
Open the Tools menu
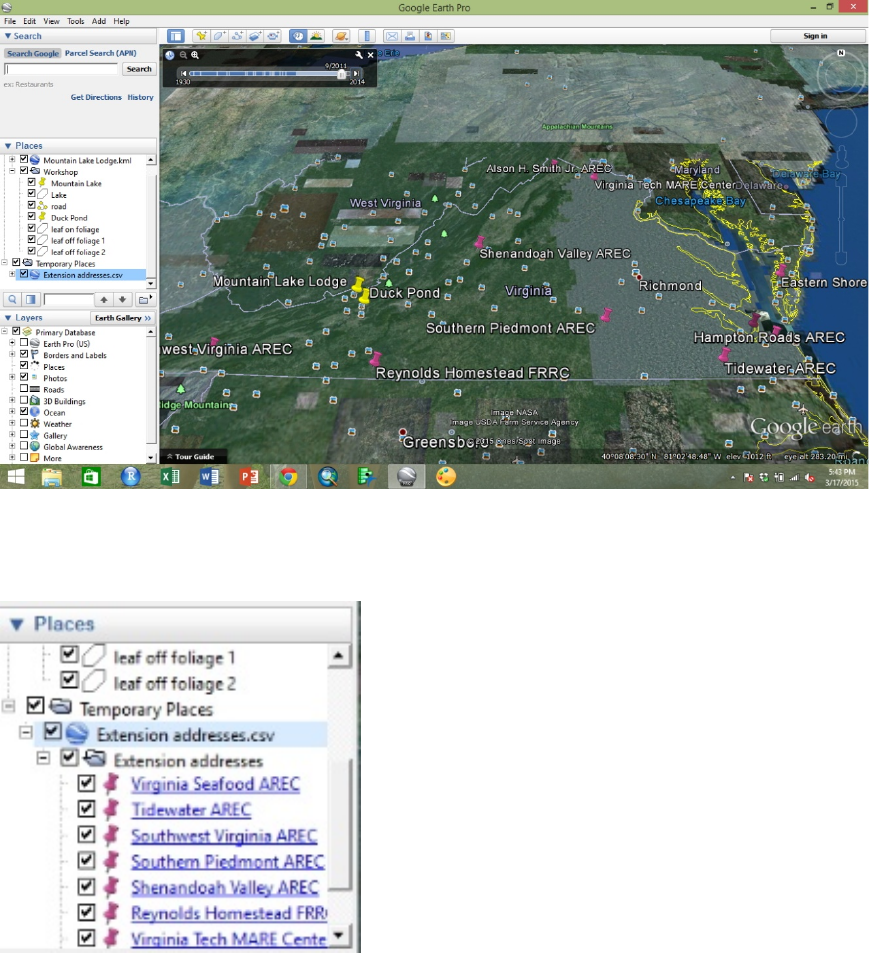pos(76,21)
